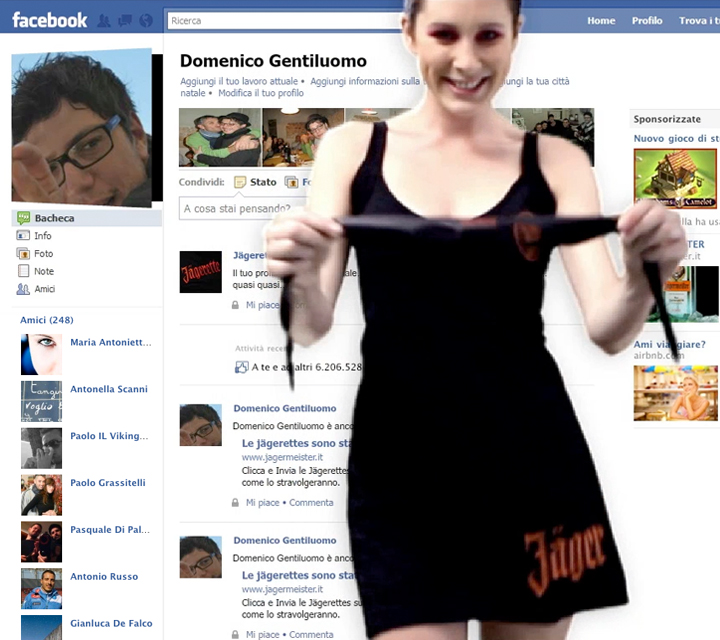
Task: Click the lock icon under first jägerettes post
Action: [235, 503]
